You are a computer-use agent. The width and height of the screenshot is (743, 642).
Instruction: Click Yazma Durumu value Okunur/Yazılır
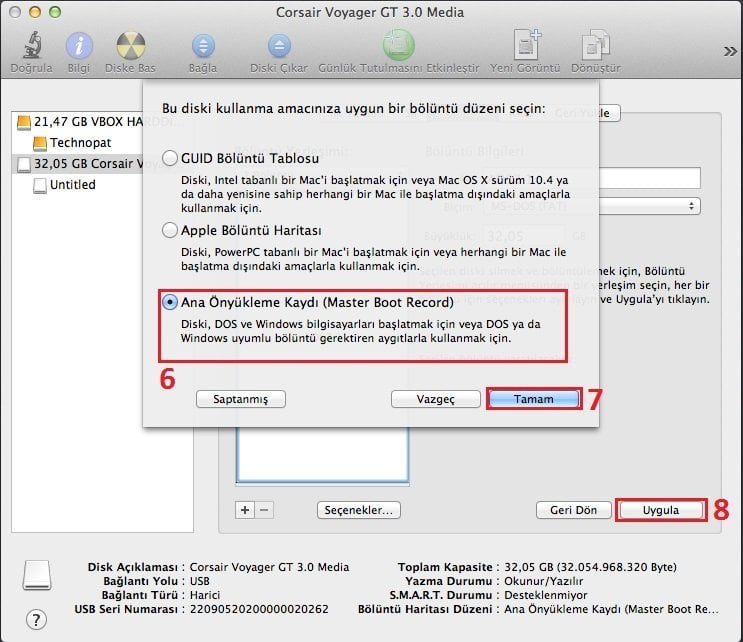click(x=544, y=581)
